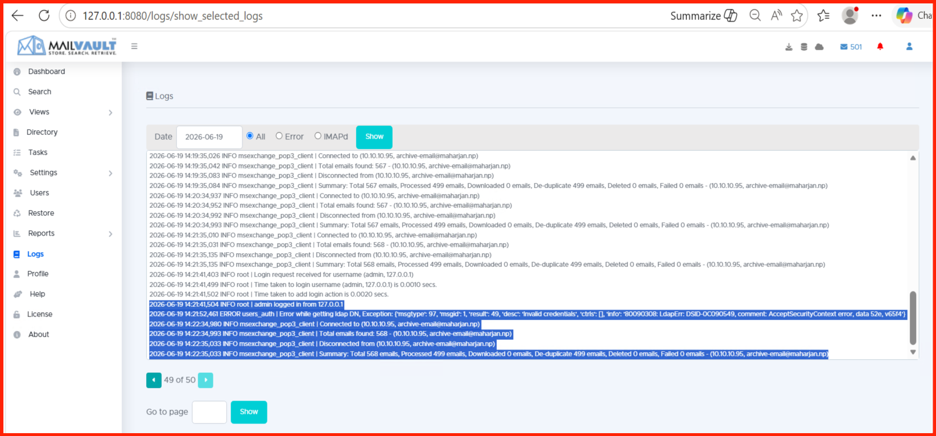
Task: Click the cloud icon in the MailVault header
Action: click(819, 47)
